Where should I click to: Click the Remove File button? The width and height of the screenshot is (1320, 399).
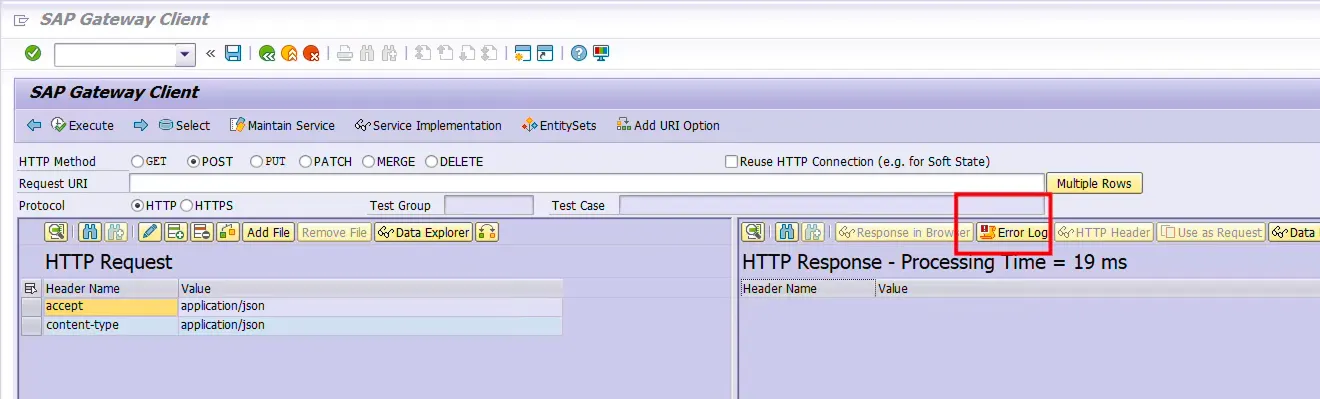pyautogui.click(x=334, y=232)
